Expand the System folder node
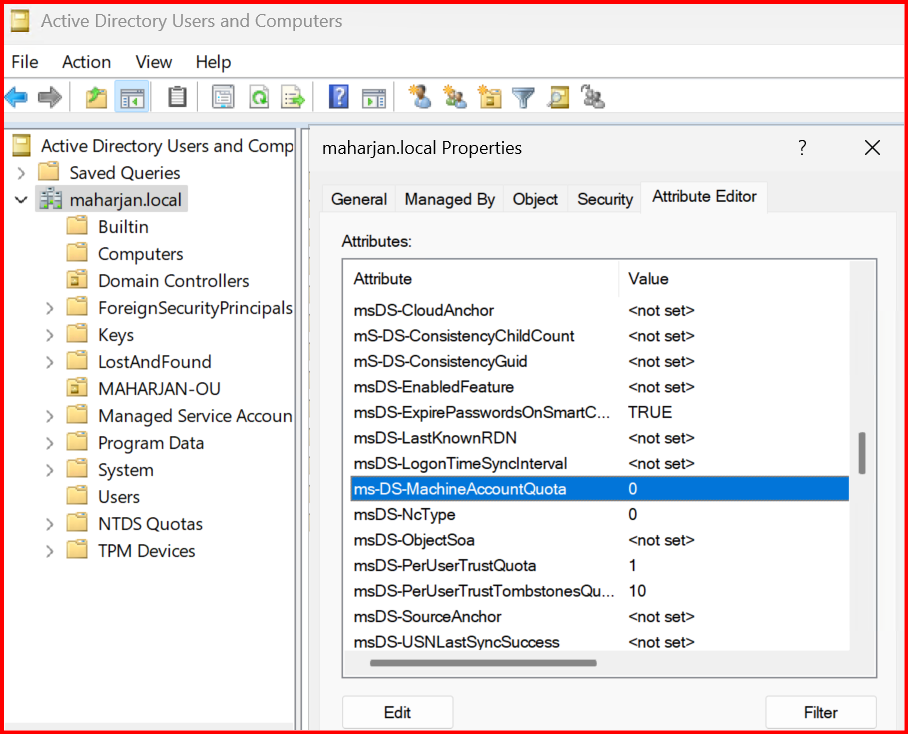Image resolution: width=908 pixels, height=734 pixels. coord(49,470)
